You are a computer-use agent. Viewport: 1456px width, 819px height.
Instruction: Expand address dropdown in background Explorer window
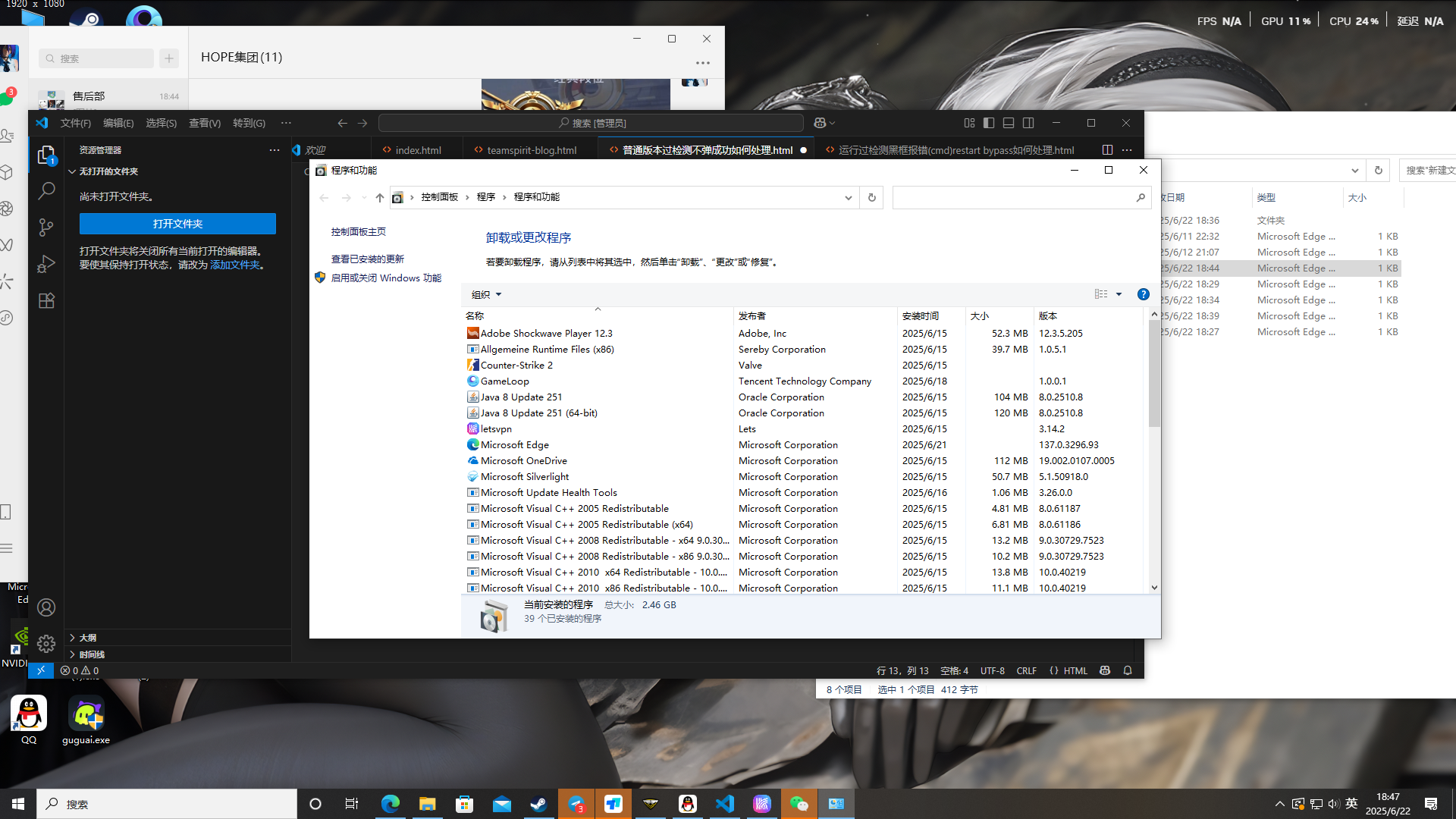point(1354,171)
